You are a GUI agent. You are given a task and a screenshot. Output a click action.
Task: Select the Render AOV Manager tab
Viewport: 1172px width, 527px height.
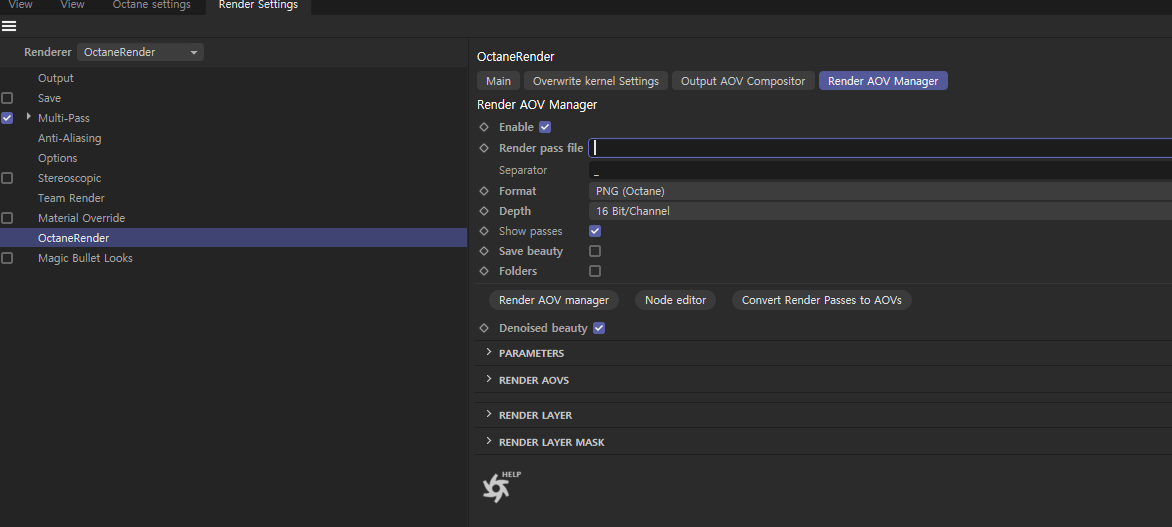click(883, 81)
